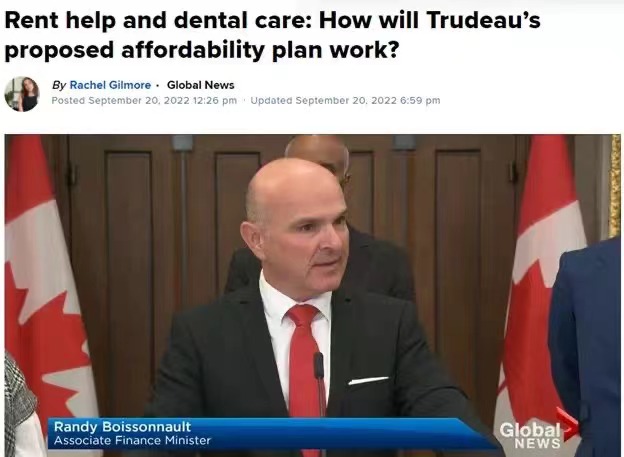Click the Updated September 20 6:59 pm timestamp

[x=345, y=100]
